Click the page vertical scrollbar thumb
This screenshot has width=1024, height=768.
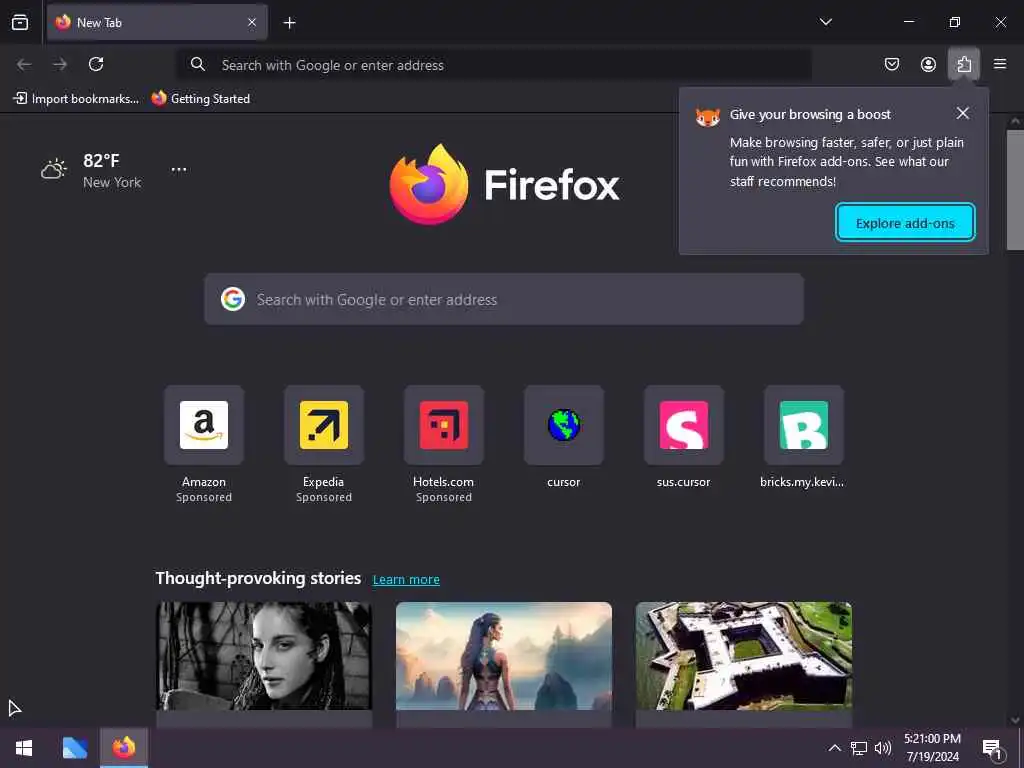pyautogui.click(x=1015, y=189)
